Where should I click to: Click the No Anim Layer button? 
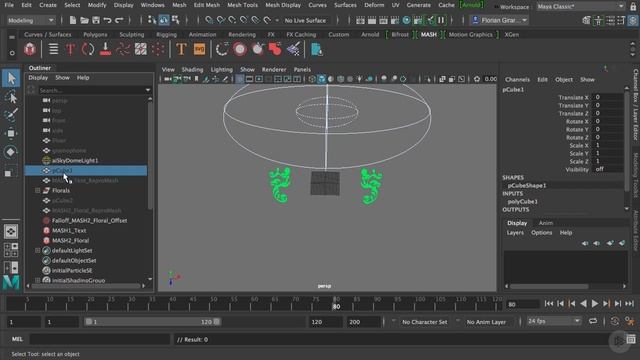point(486,322)
